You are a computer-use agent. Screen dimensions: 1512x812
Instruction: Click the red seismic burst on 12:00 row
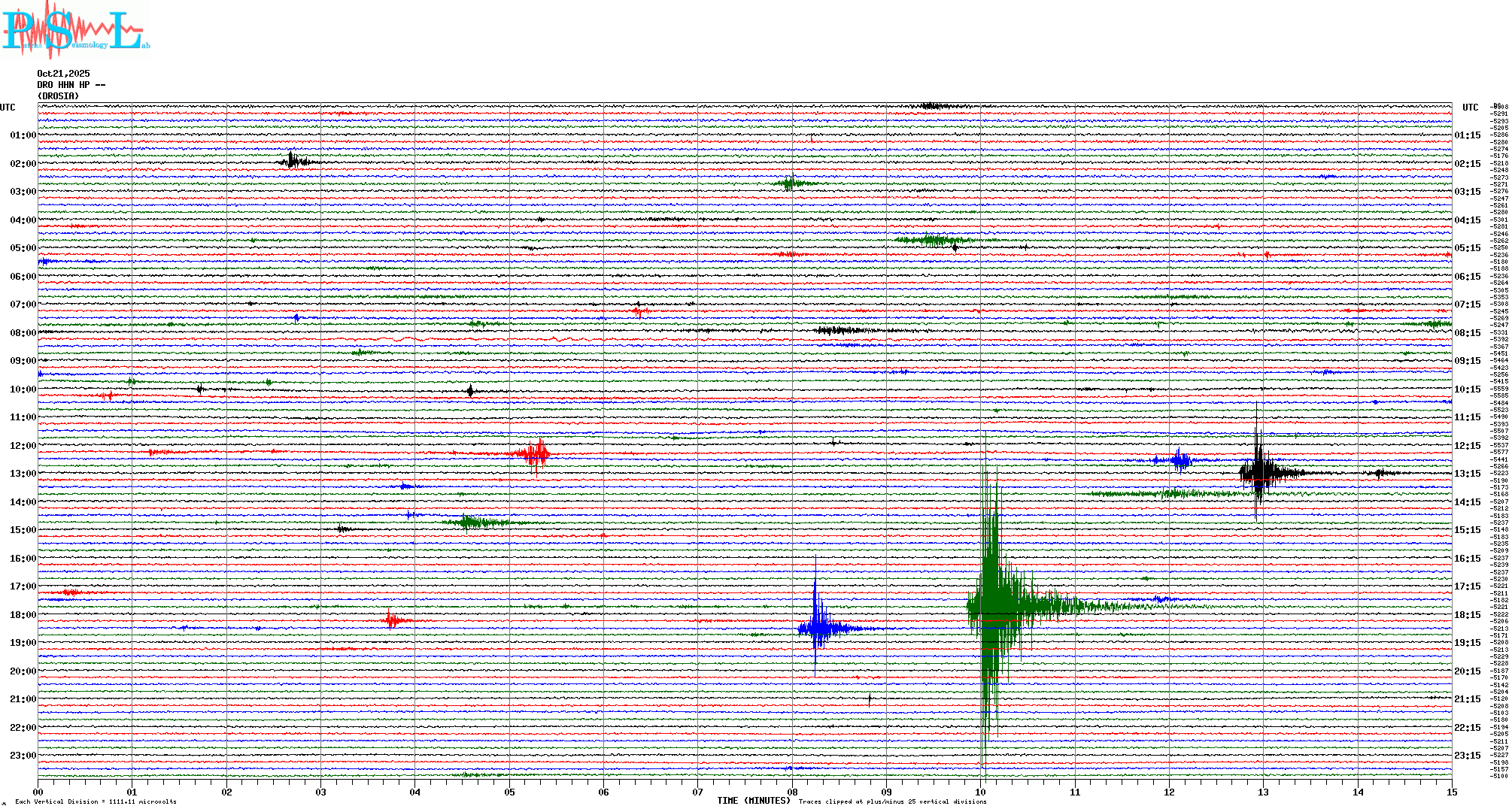536,453
